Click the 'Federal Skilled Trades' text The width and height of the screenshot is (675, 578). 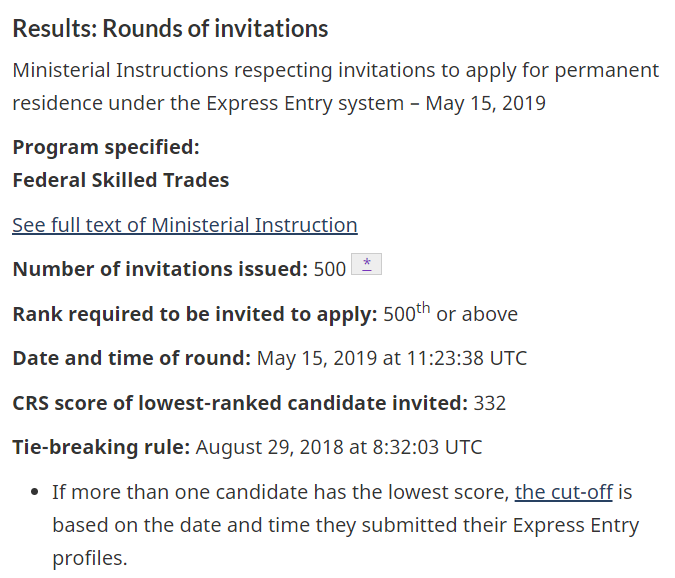tap(120, 180)
